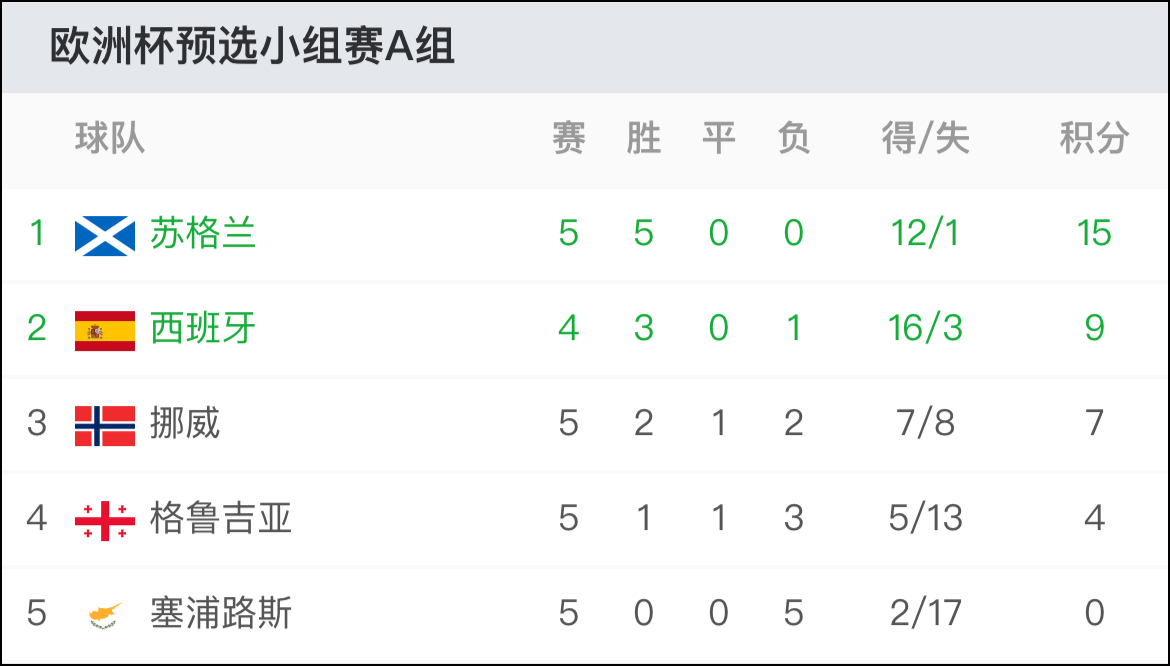The height and width of the screenshot is (666, 1170).
Task: Click the Norway flag icon
Action: (x=104, y=426)
